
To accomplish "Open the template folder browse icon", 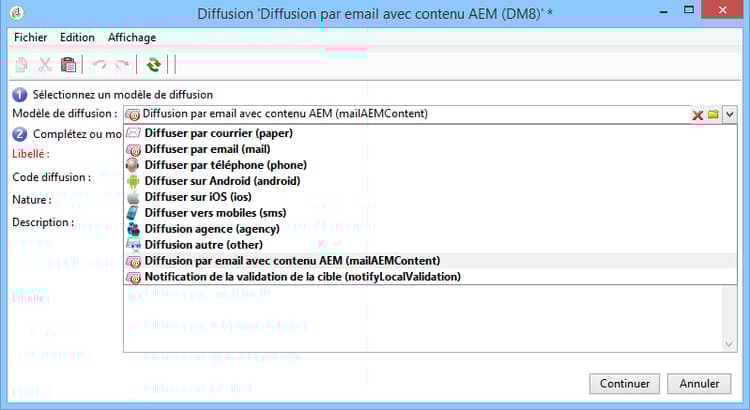I will (713, 114).
